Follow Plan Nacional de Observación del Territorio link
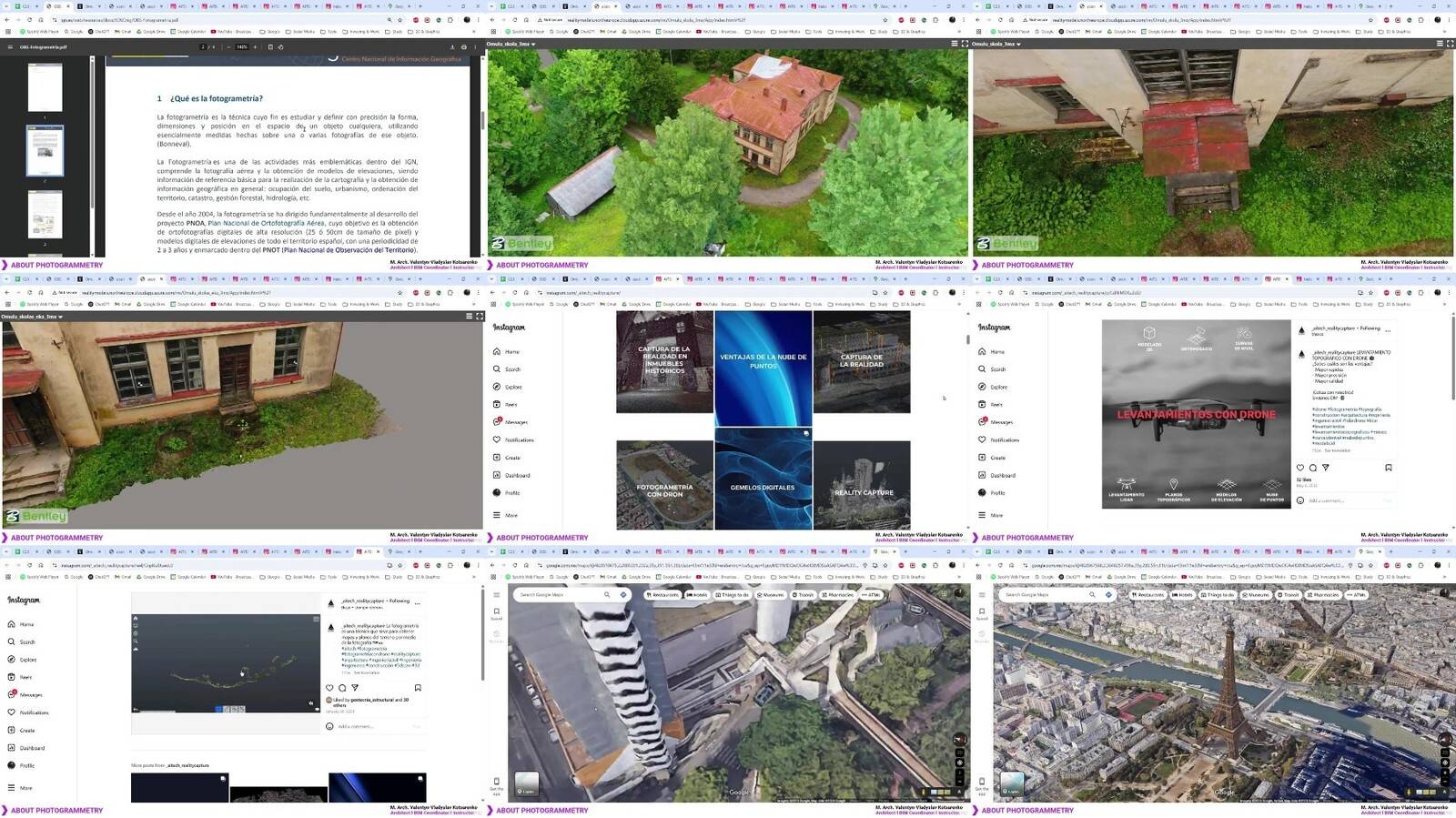 point(349,249)
